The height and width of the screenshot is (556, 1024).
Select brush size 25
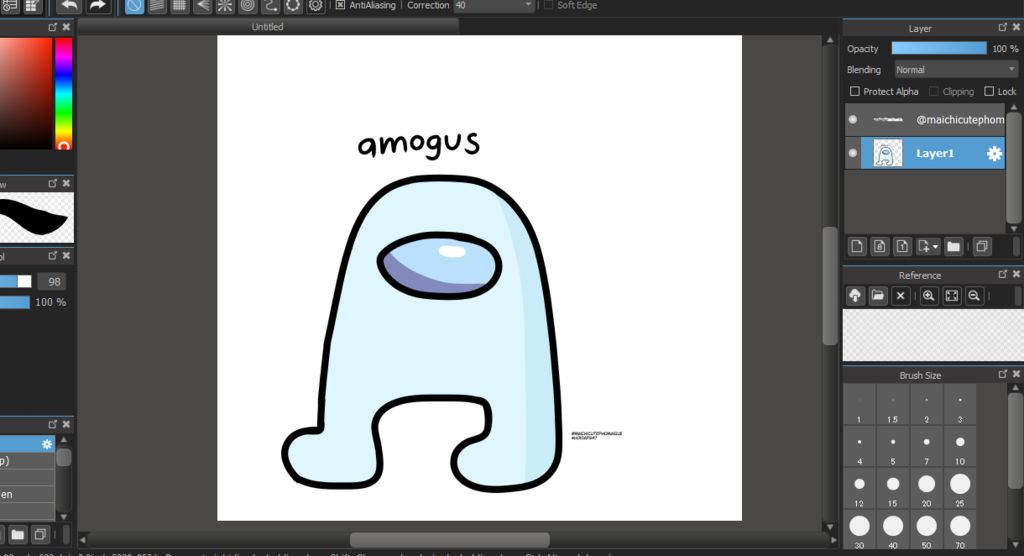(960, 489)
